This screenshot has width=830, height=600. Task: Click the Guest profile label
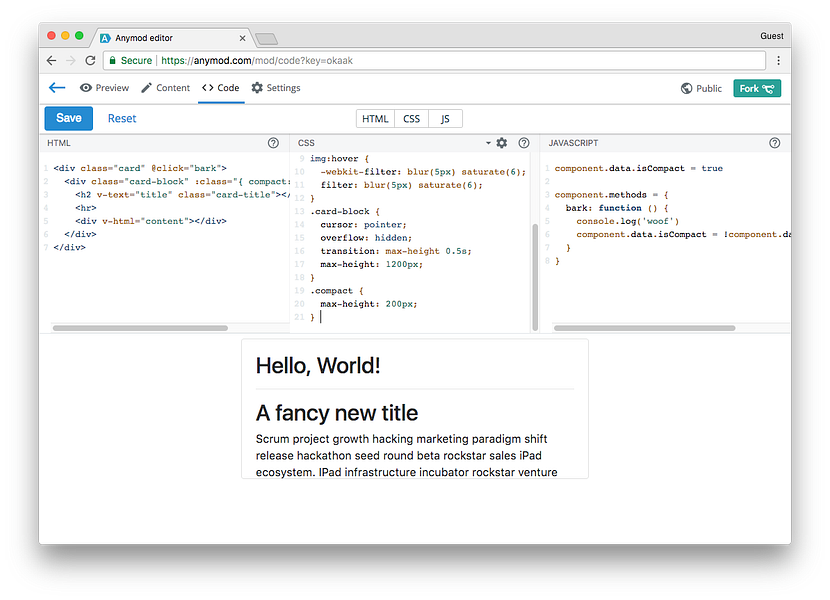(772, 36)
